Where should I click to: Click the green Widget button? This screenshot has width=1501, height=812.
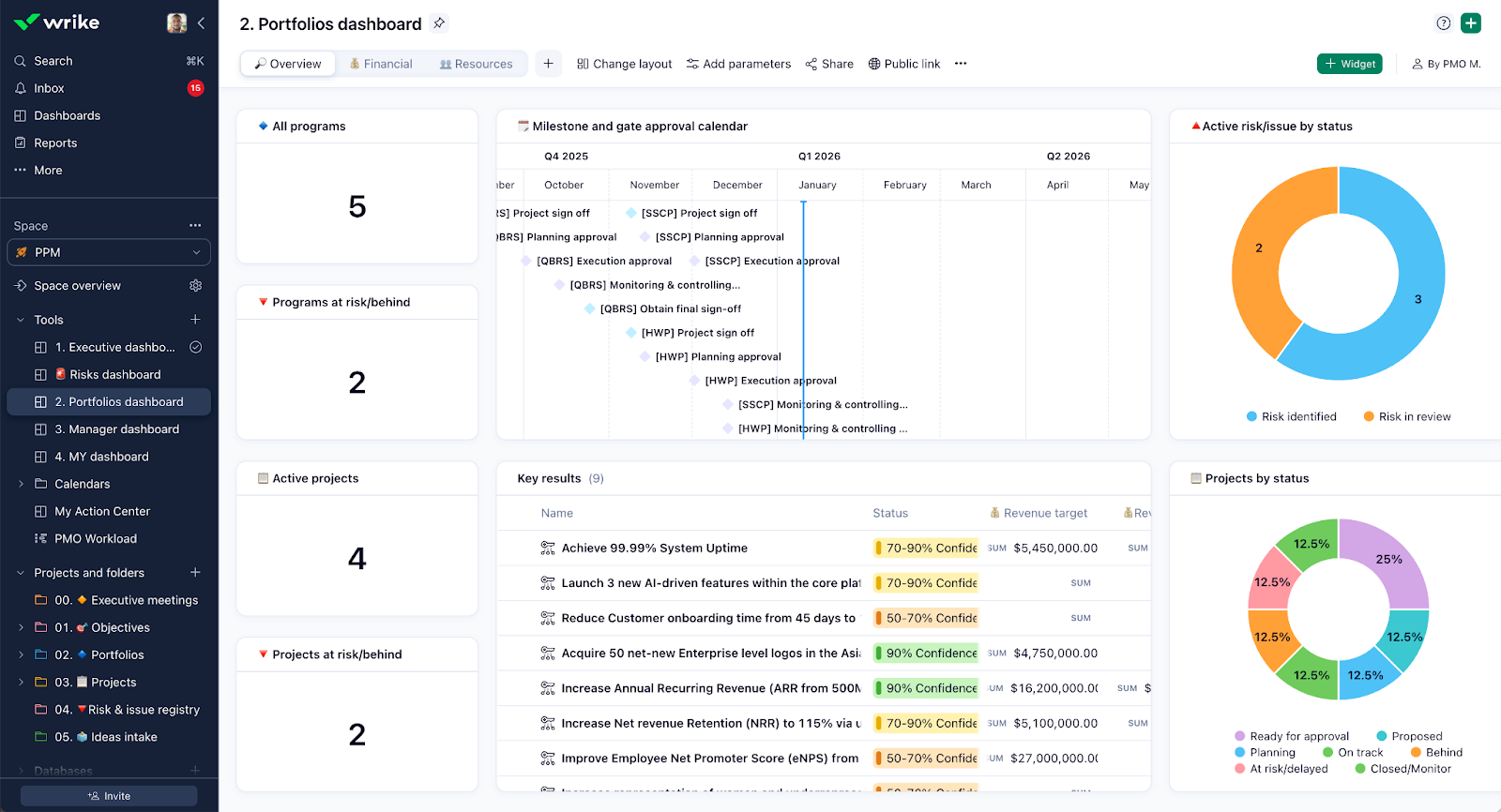[x=1349, y=64]
